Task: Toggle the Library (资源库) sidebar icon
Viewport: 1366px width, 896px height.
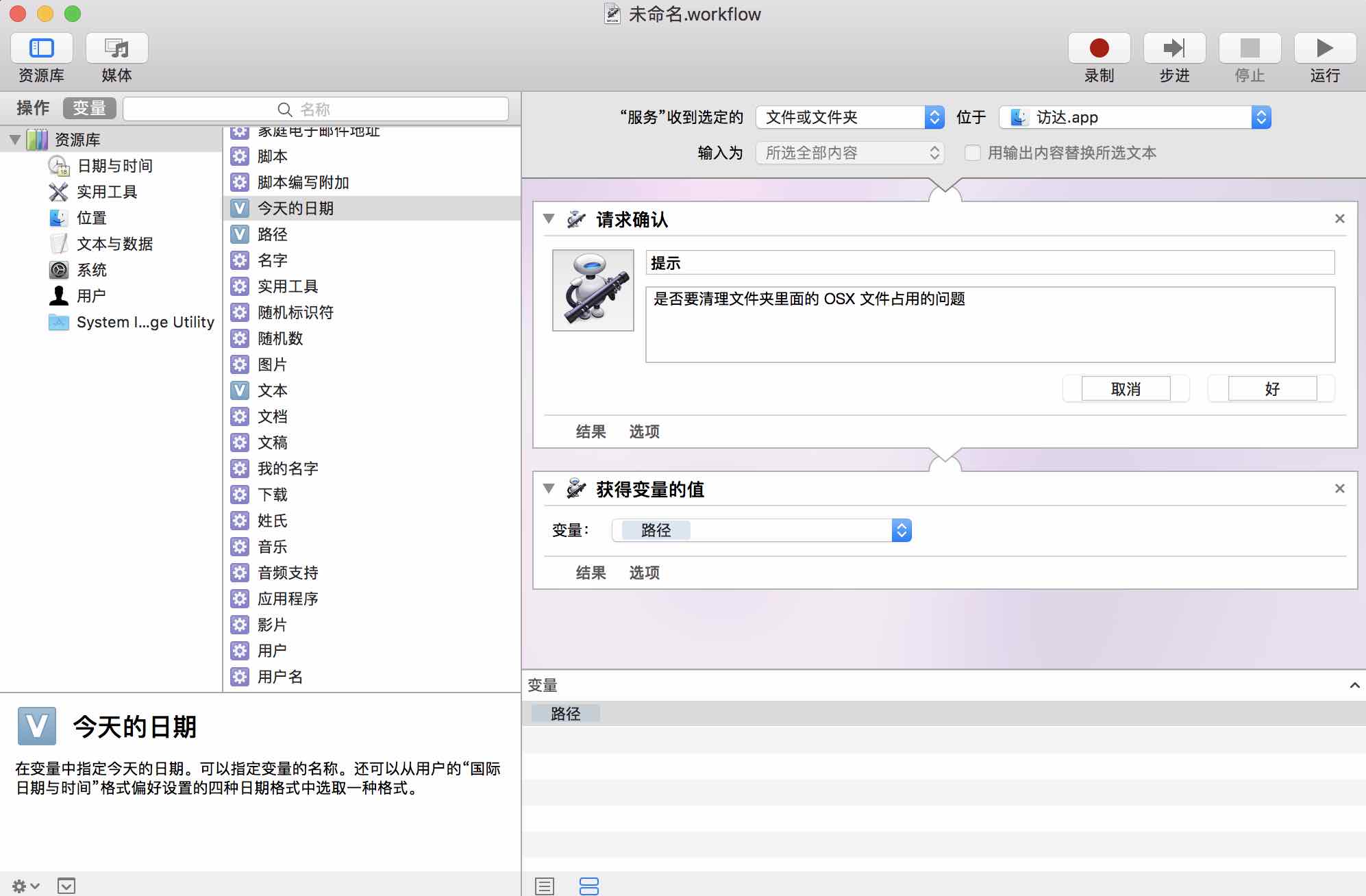Action: [x=41, y=48]
